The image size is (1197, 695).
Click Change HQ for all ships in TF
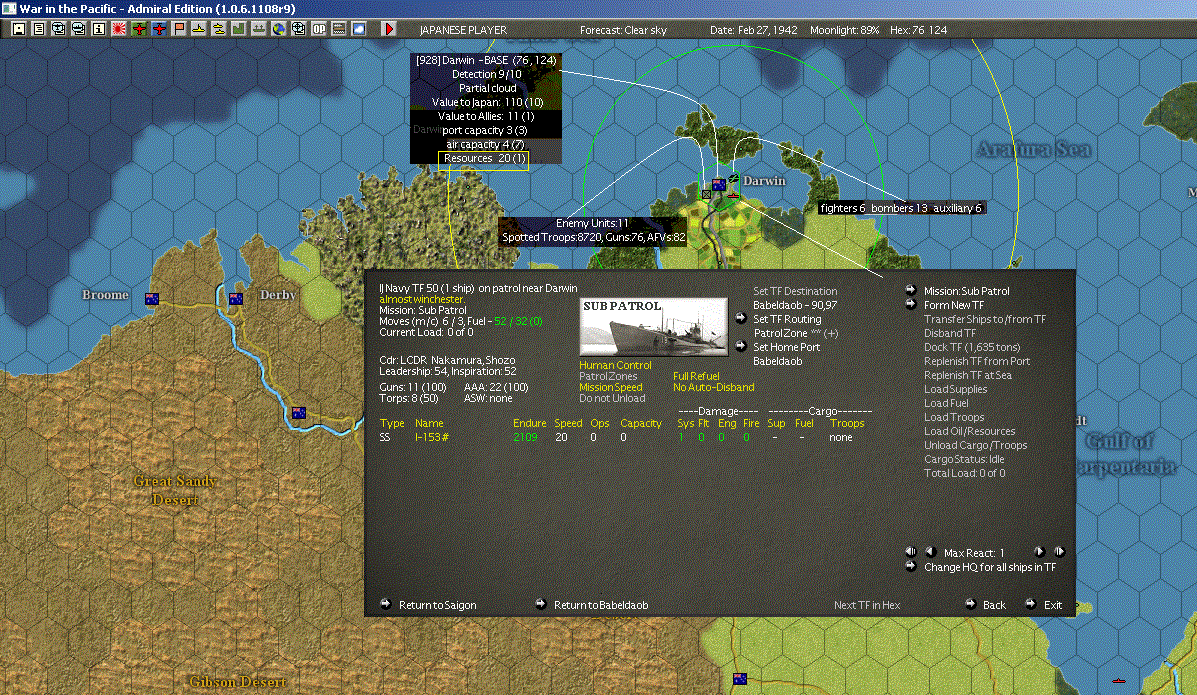(990, 567)
